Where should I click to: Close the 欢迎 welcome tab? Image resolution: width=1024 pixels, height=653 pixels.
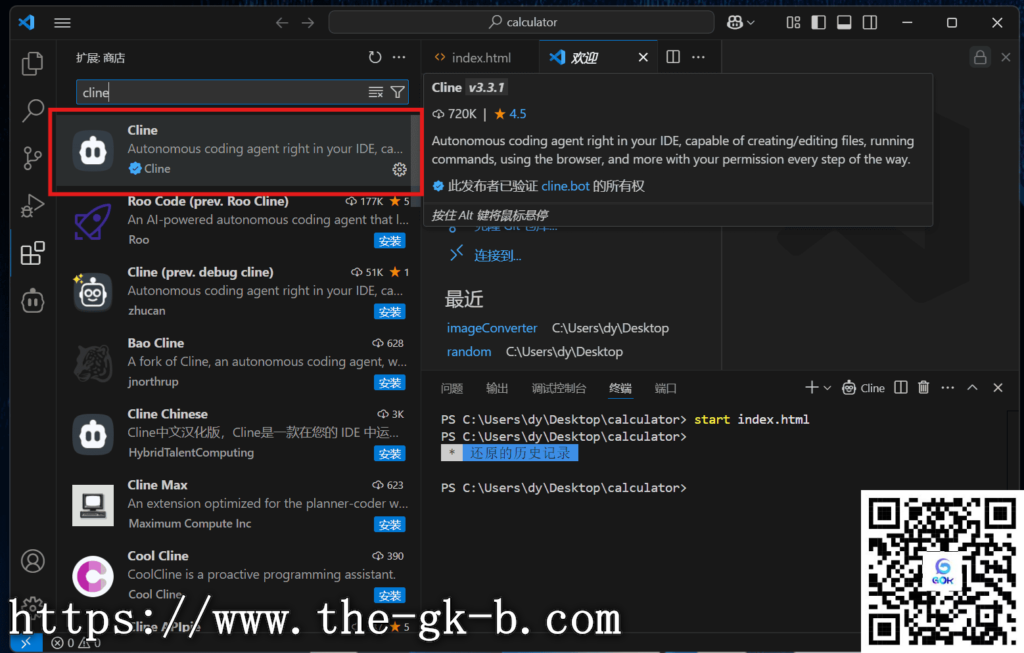coord(643,57)
